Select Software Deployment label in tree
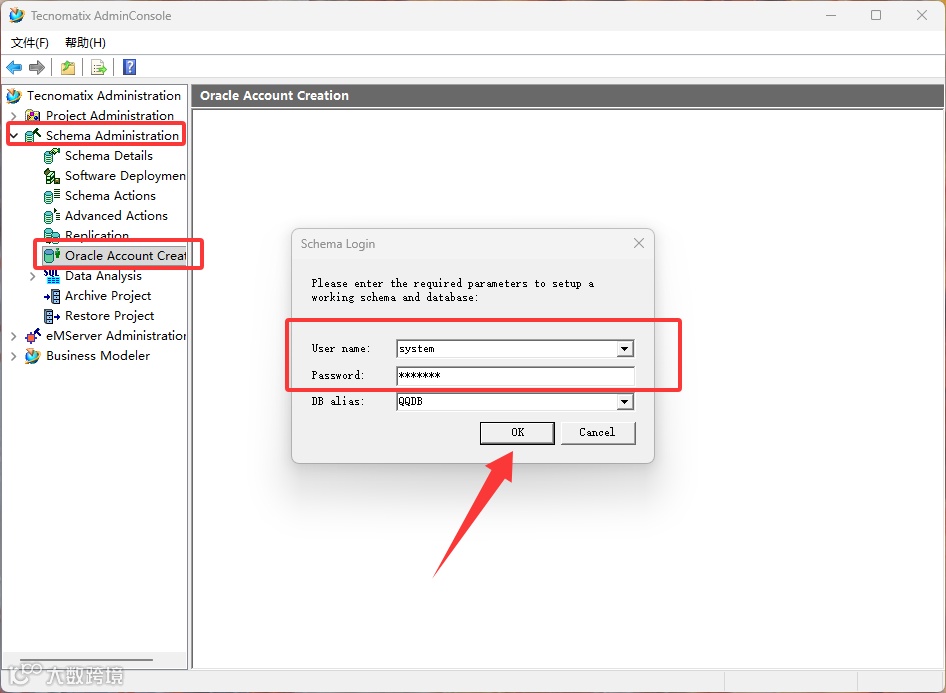This screenshot has height=693, width=946. pyautogui.click(x=125, y=176)
